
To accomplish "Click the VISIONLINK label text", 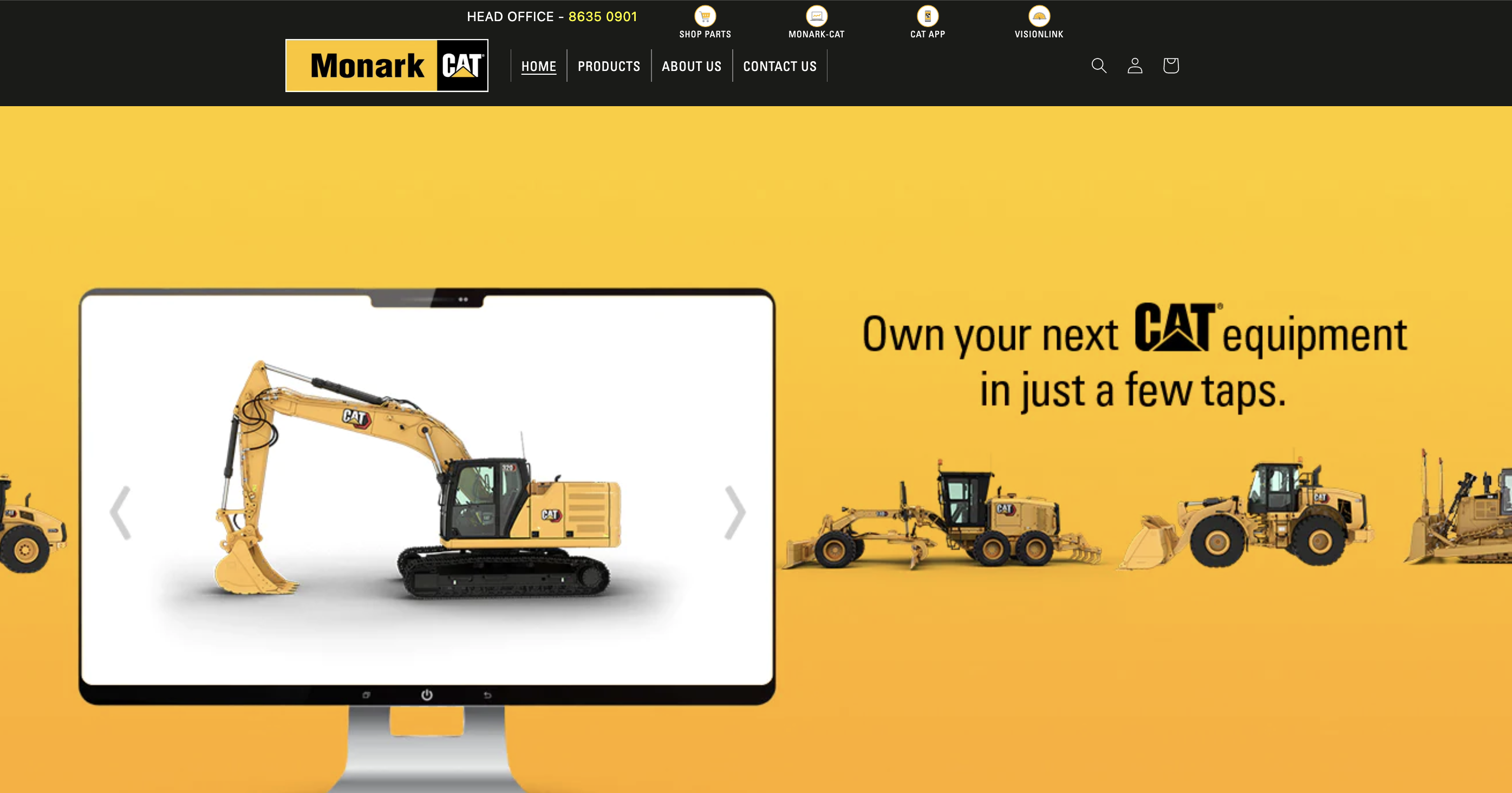I will pyautogui.click(x=1038, y=34).
